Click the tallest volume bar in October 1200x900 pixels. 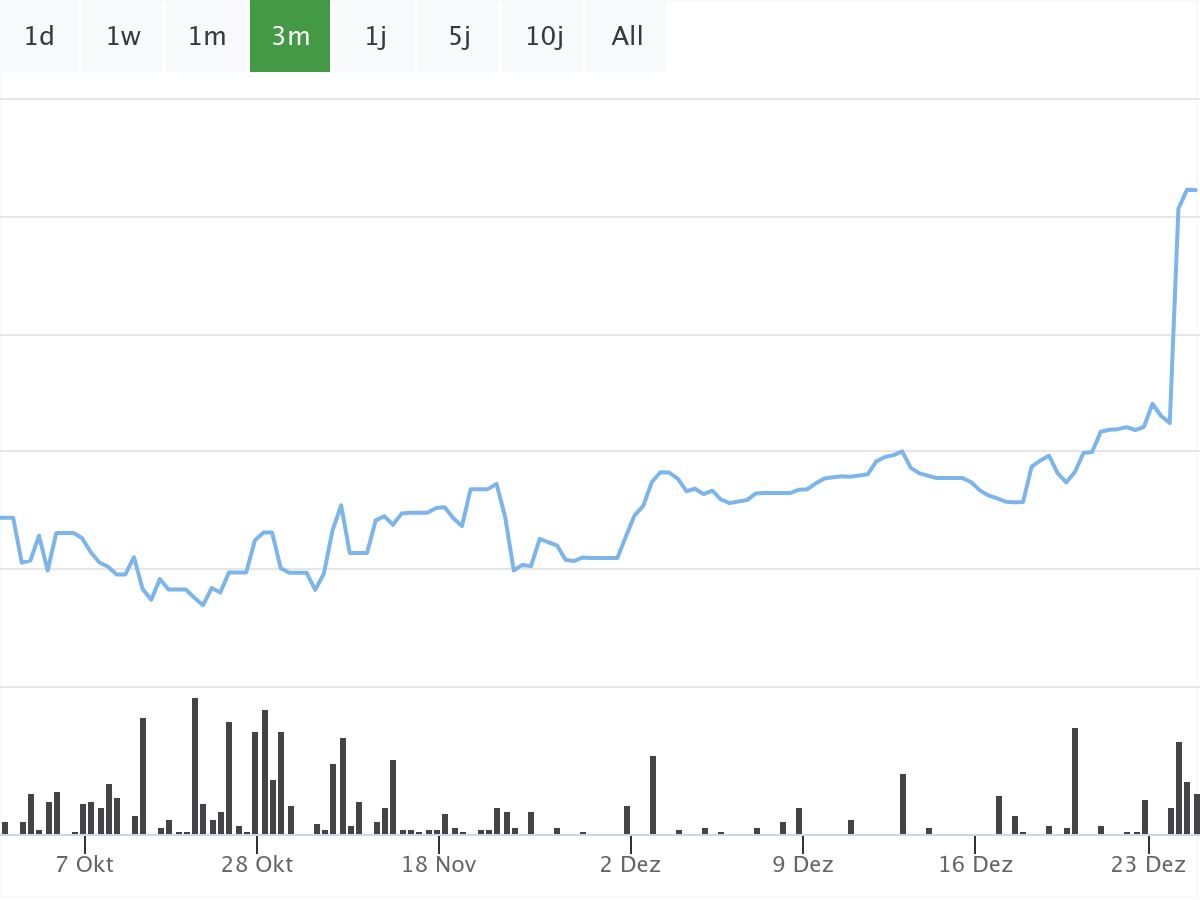click(195, 765)
